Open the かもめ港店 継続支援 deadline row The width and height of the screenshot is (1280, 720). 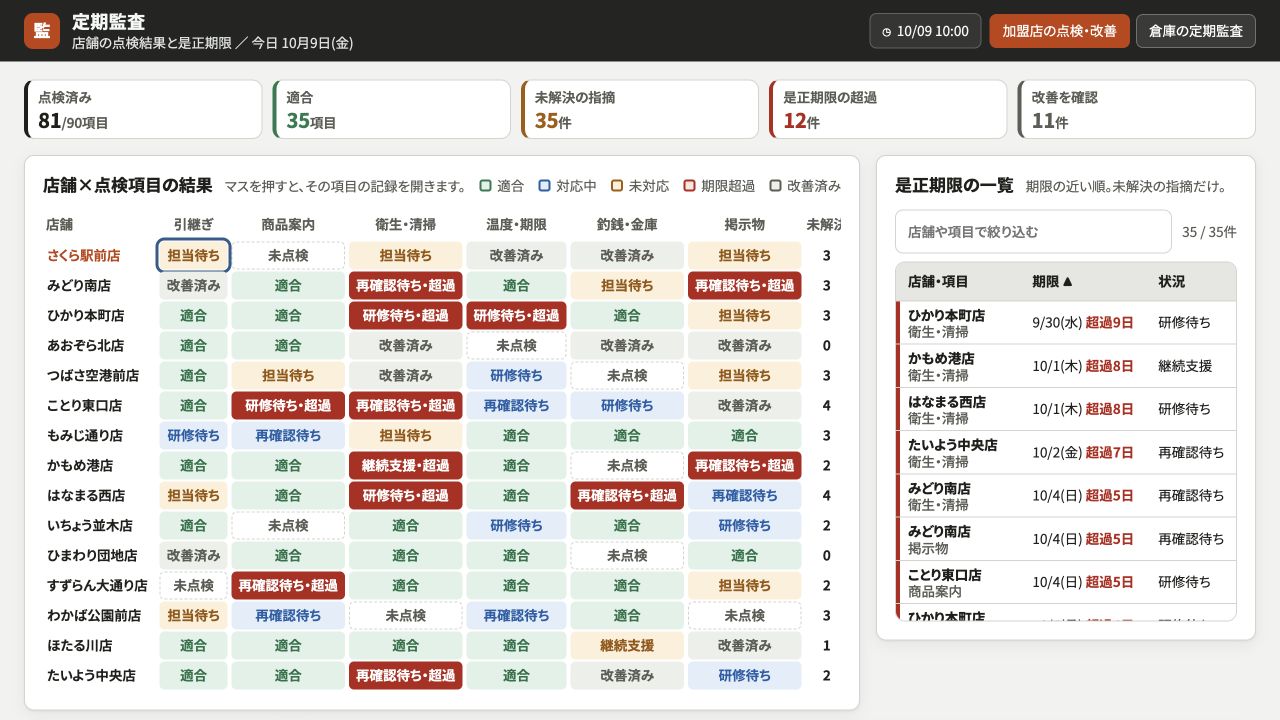click(1066, 366)
